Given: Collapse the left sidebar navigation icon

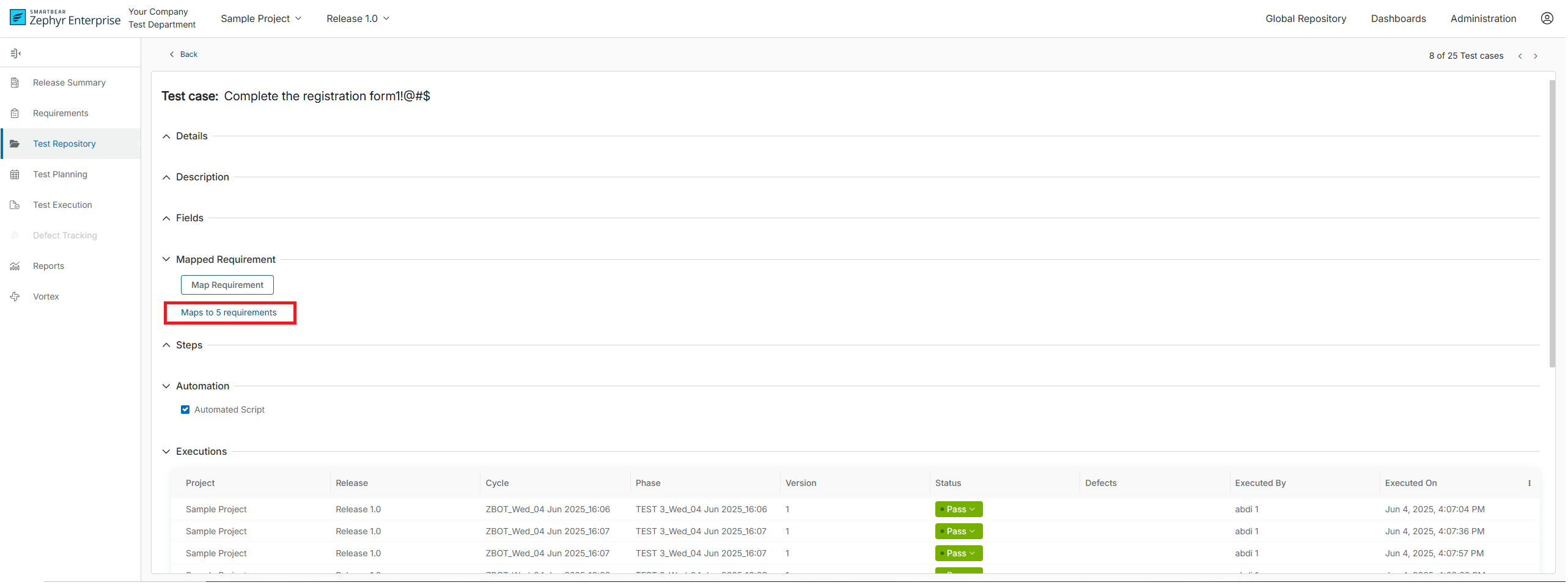Looking at the screenshot, I should tap(16, 54).
